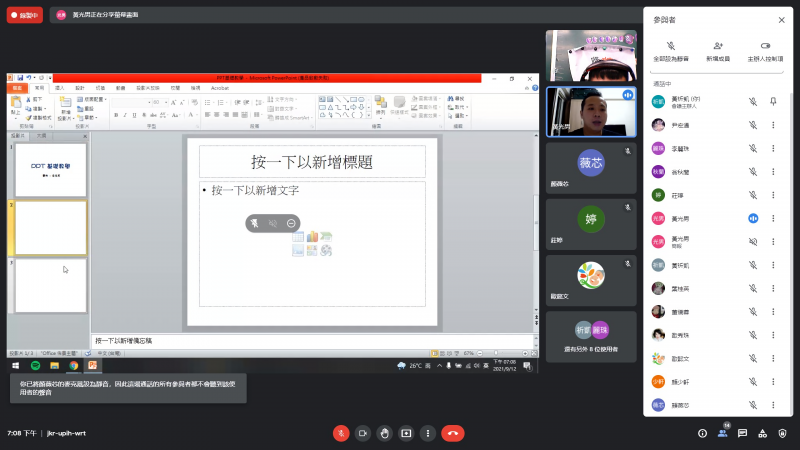This screenshot has height=450, width=800.
Task: Open more options for 秋蘭 row
Action: [x=773, y=172]
